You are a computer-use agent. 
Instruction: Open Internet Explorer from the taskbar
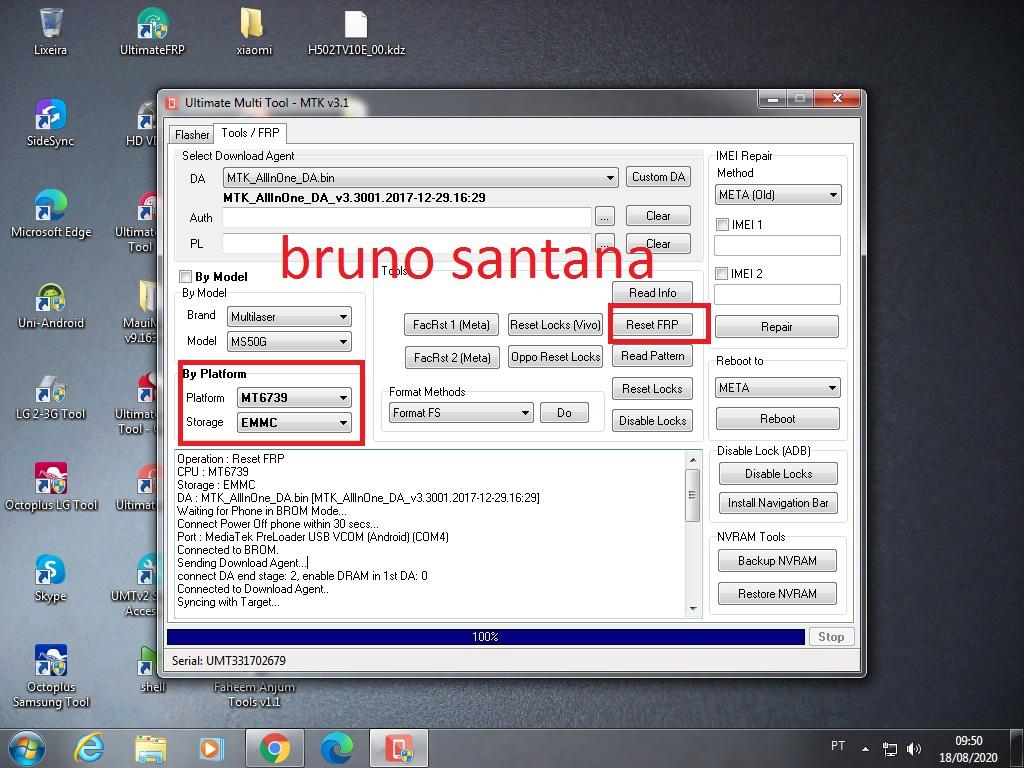pyautogui.click(x=89, y=748)
